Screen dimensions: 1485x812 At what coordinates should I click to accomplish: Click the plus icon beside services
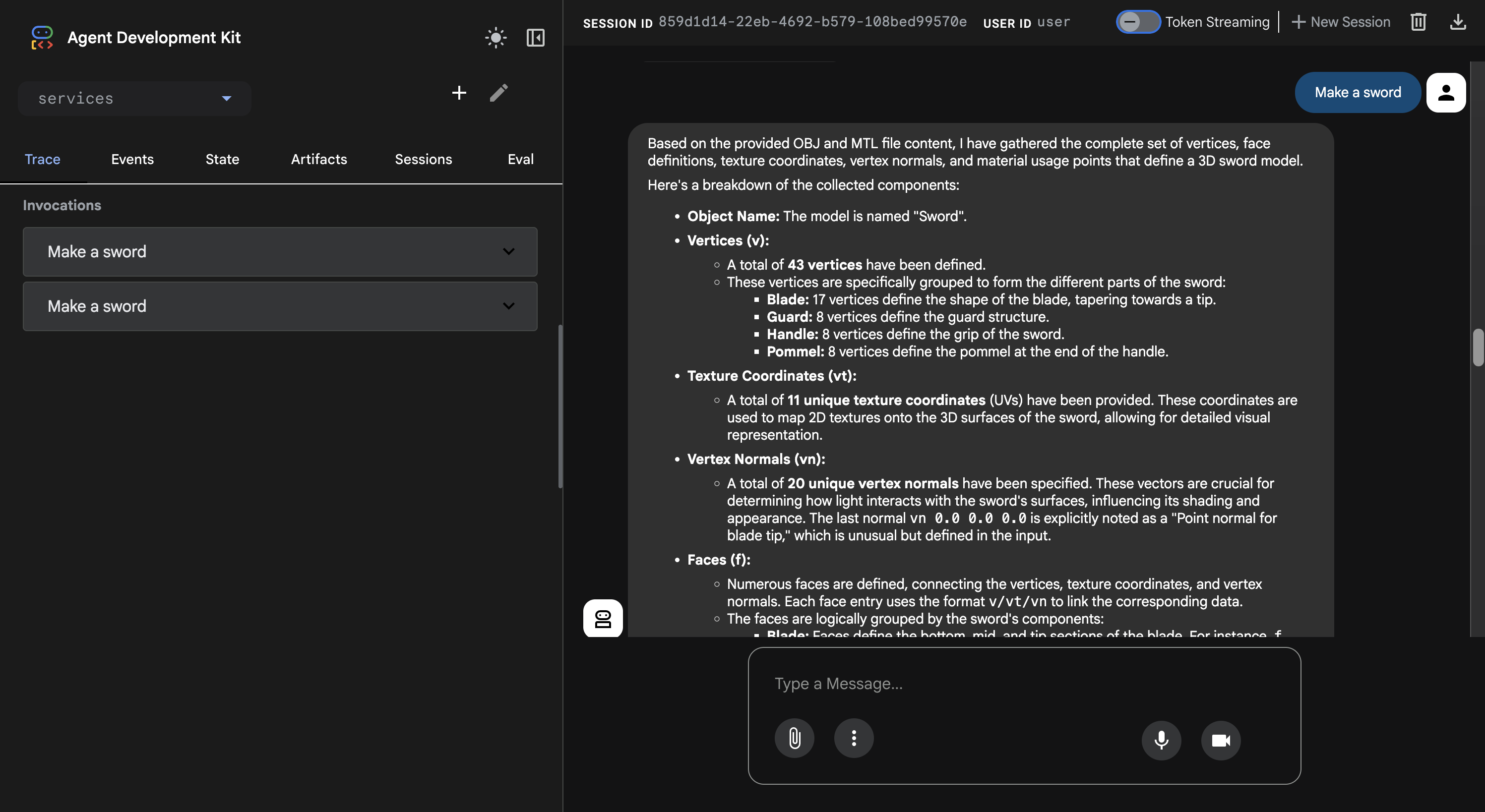coord(459,93)
